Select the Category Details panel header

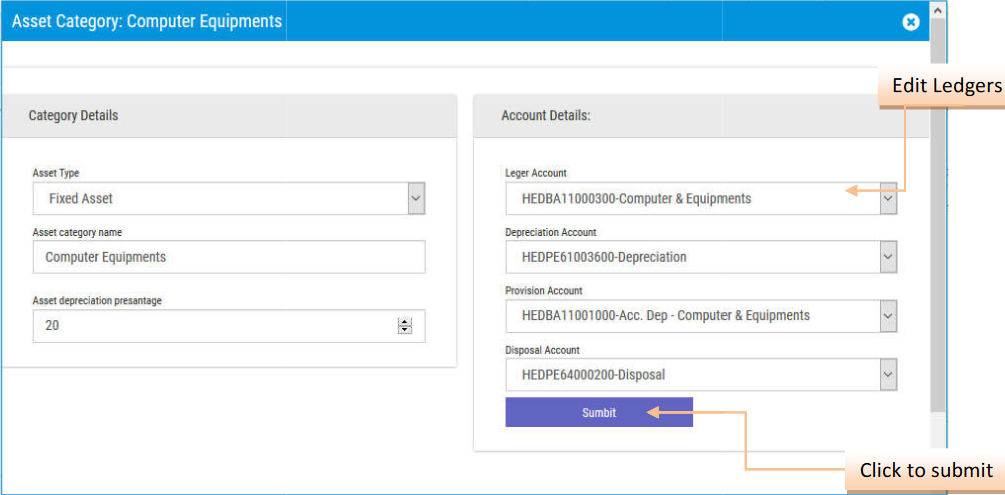[73, 116]
